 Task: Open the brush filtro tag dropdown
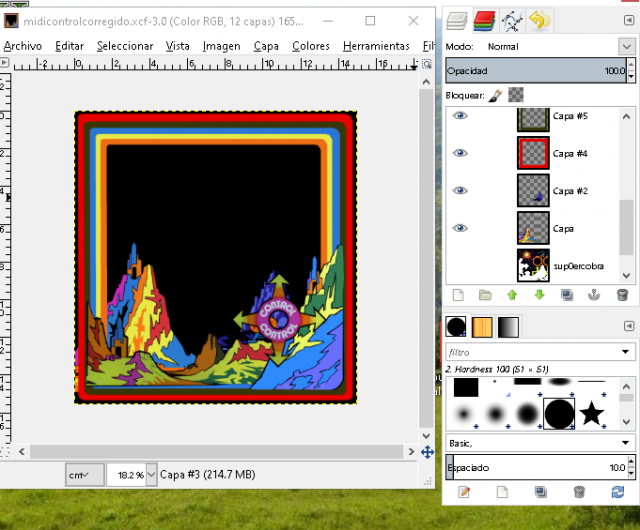tap(627, 352)
